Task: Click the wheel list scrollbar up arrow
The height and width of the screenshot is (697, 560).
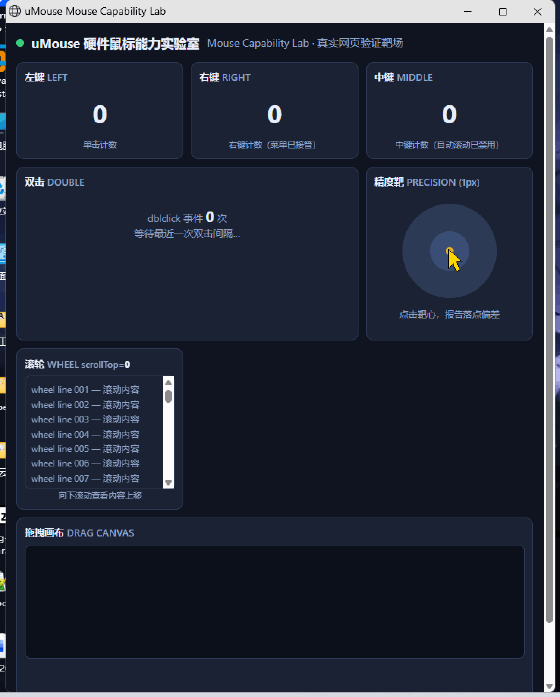Action: coord(168,382)
